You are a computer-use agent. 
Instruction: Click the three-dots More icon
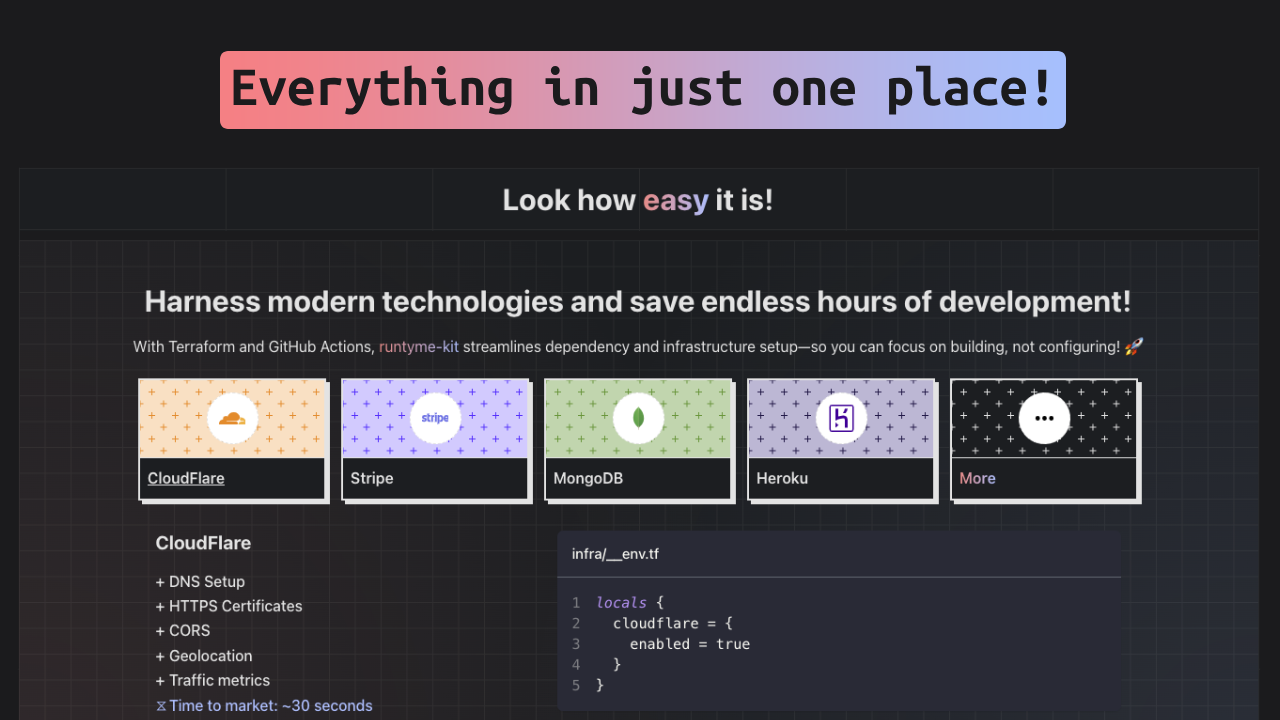click(1044, 419)
